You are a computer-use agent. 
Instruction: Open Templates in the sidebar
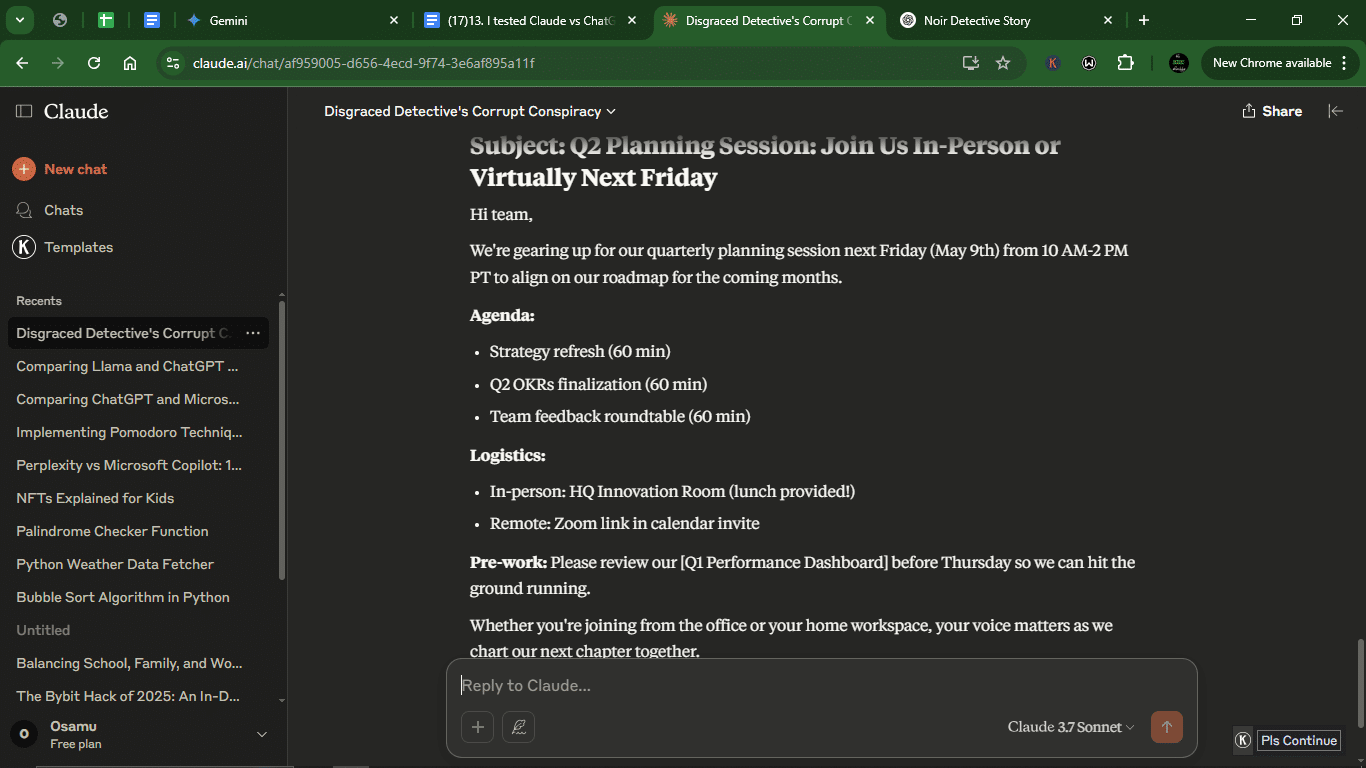(x=64, y=247)
